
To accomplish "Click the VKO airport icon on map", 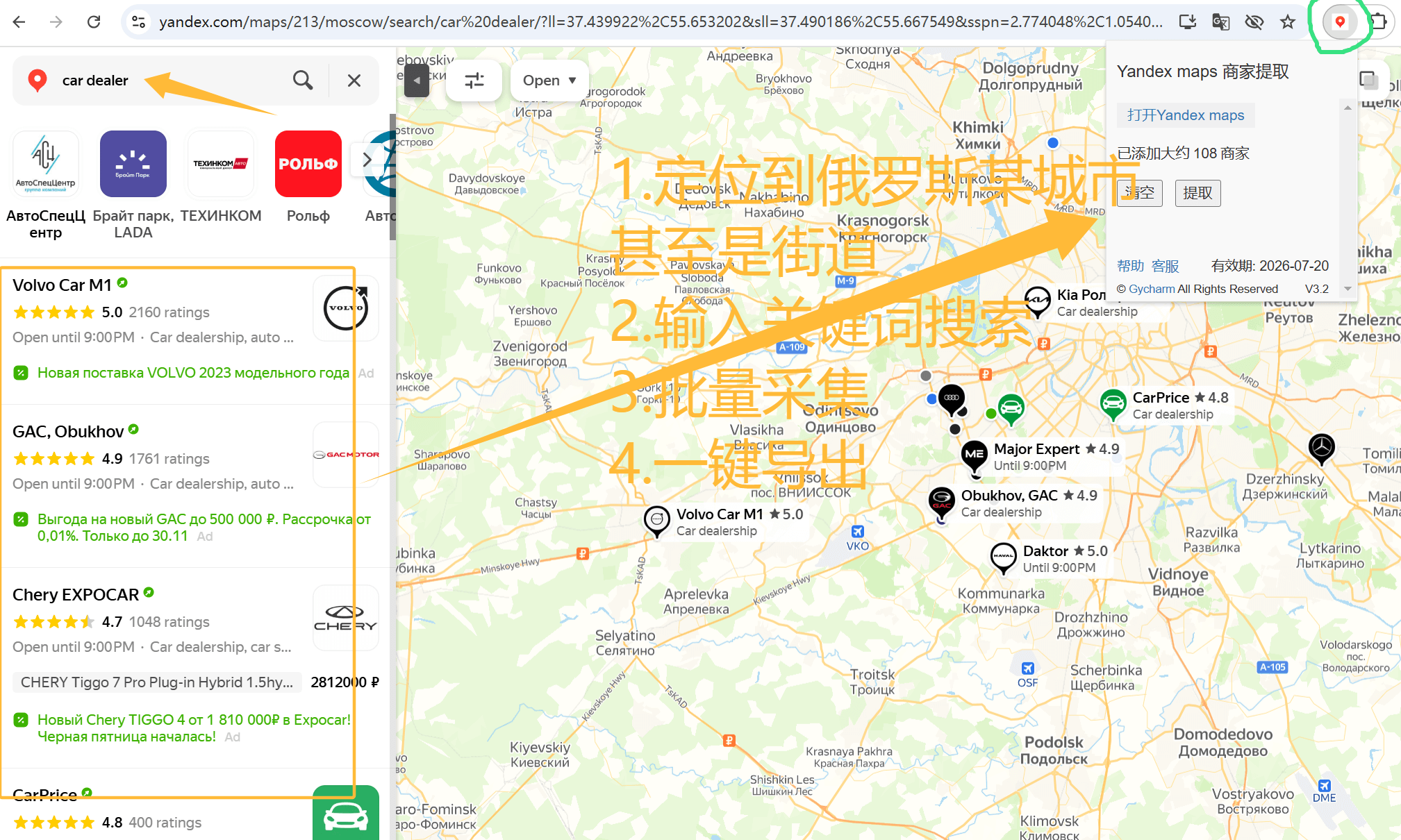I will click(x=858, y=532).
